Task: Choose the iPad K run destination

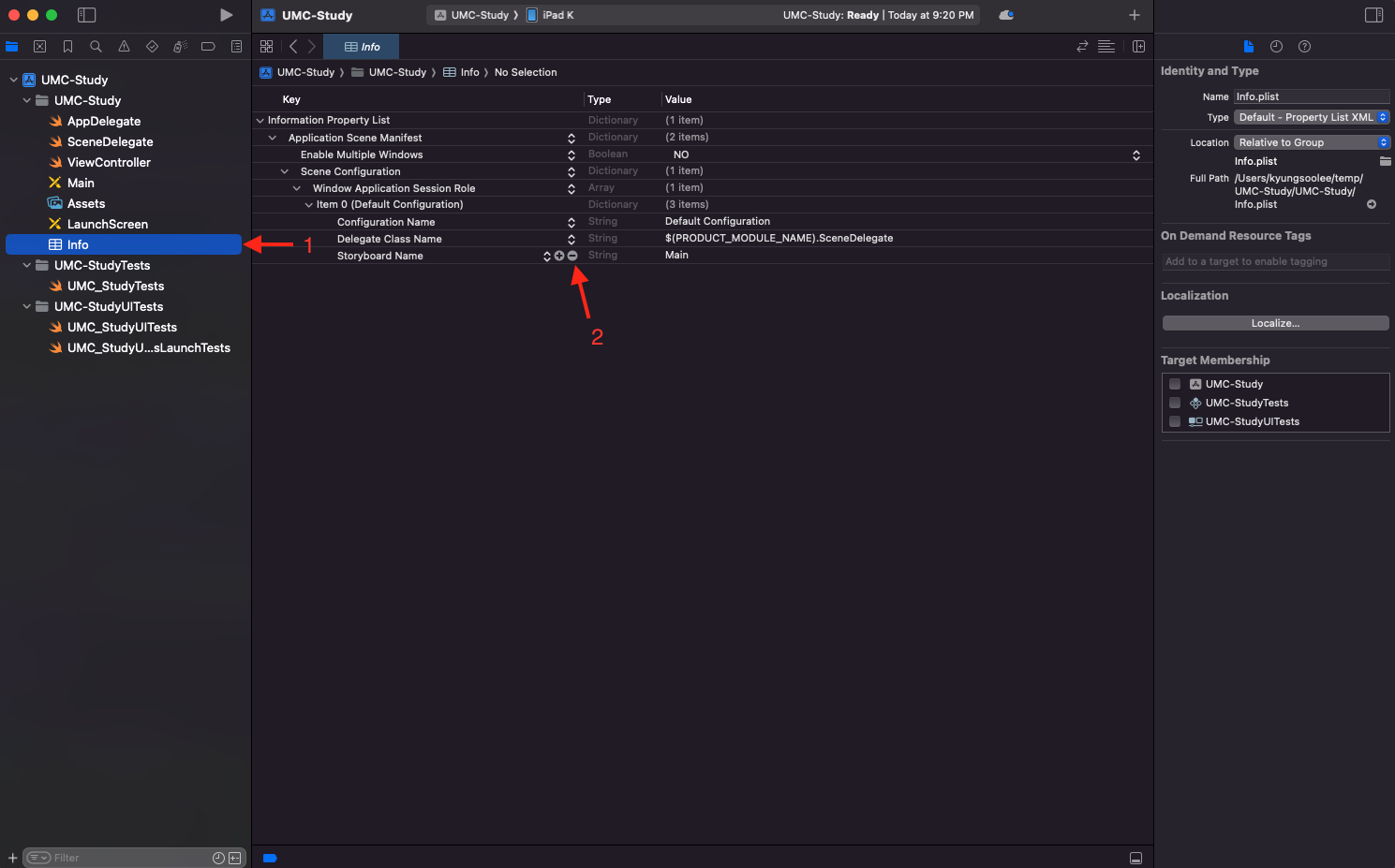Action: pos(551,15)
